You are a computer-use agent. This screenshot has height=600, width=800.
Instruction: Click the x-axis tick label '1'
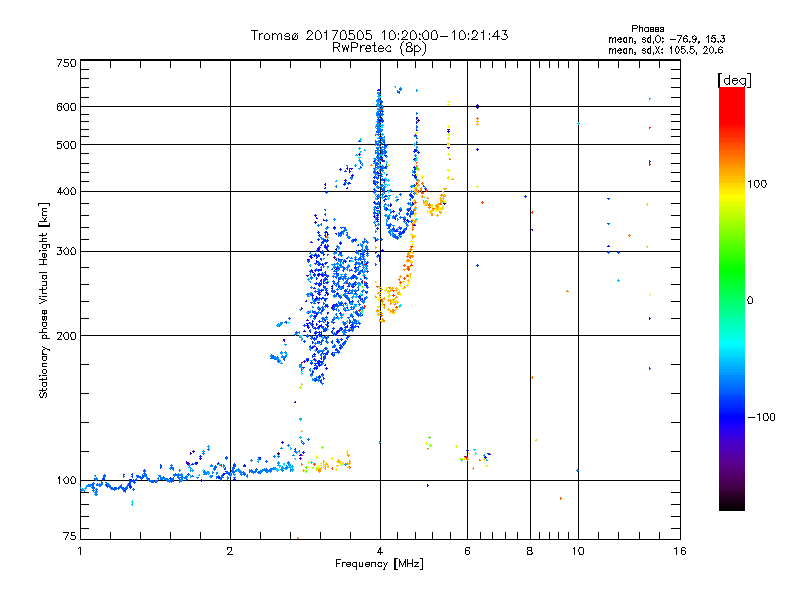[80, 551]
